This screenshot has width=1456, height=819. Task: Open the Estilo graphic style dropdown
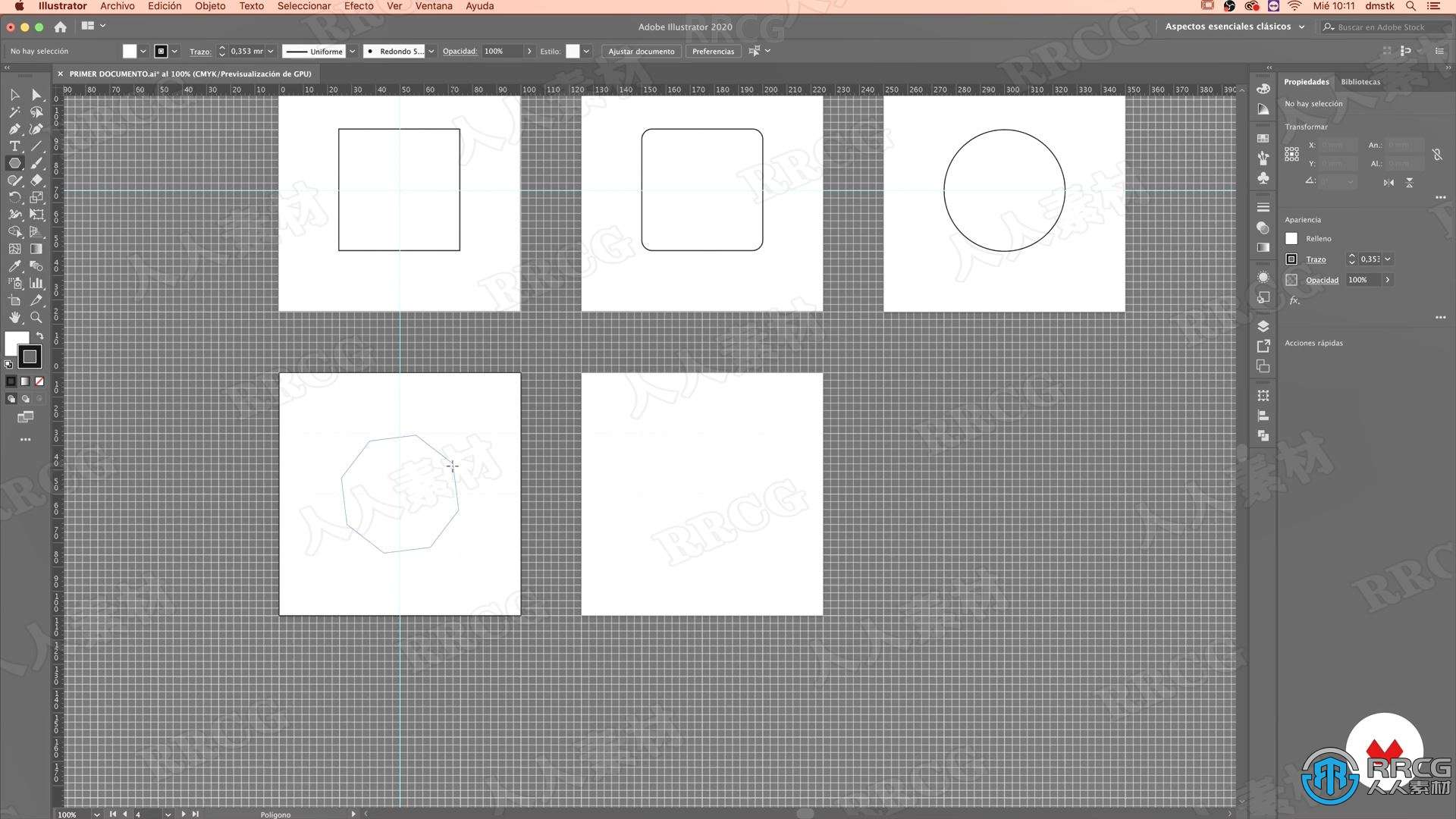coord(586,52)
